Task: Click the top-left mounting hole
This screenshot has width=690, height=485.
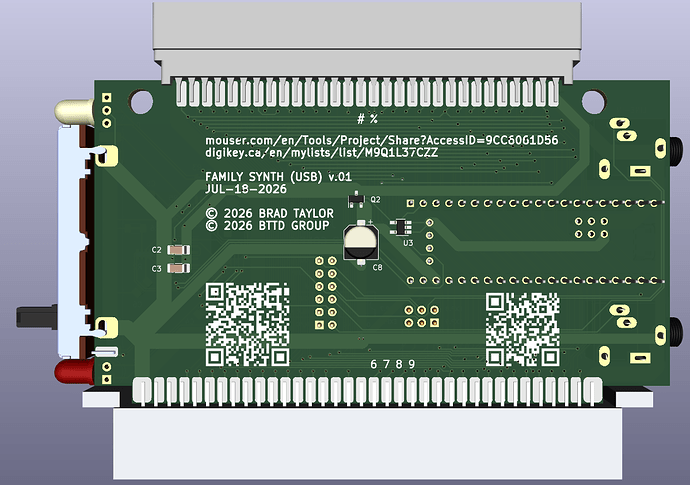Action: pyautogui.click(x=141, y=101)
